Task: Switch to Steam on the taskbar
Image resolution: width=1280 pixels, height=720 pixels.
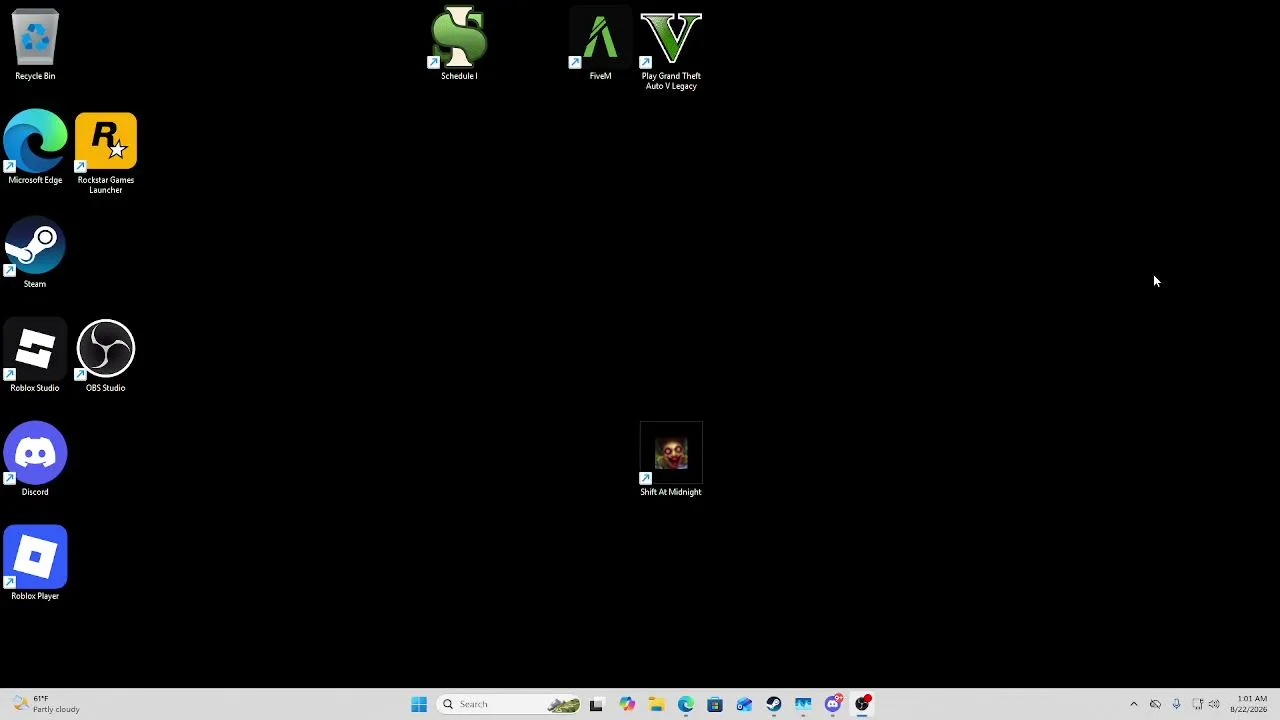Action: pyautogui.click(x=773, y=704)
